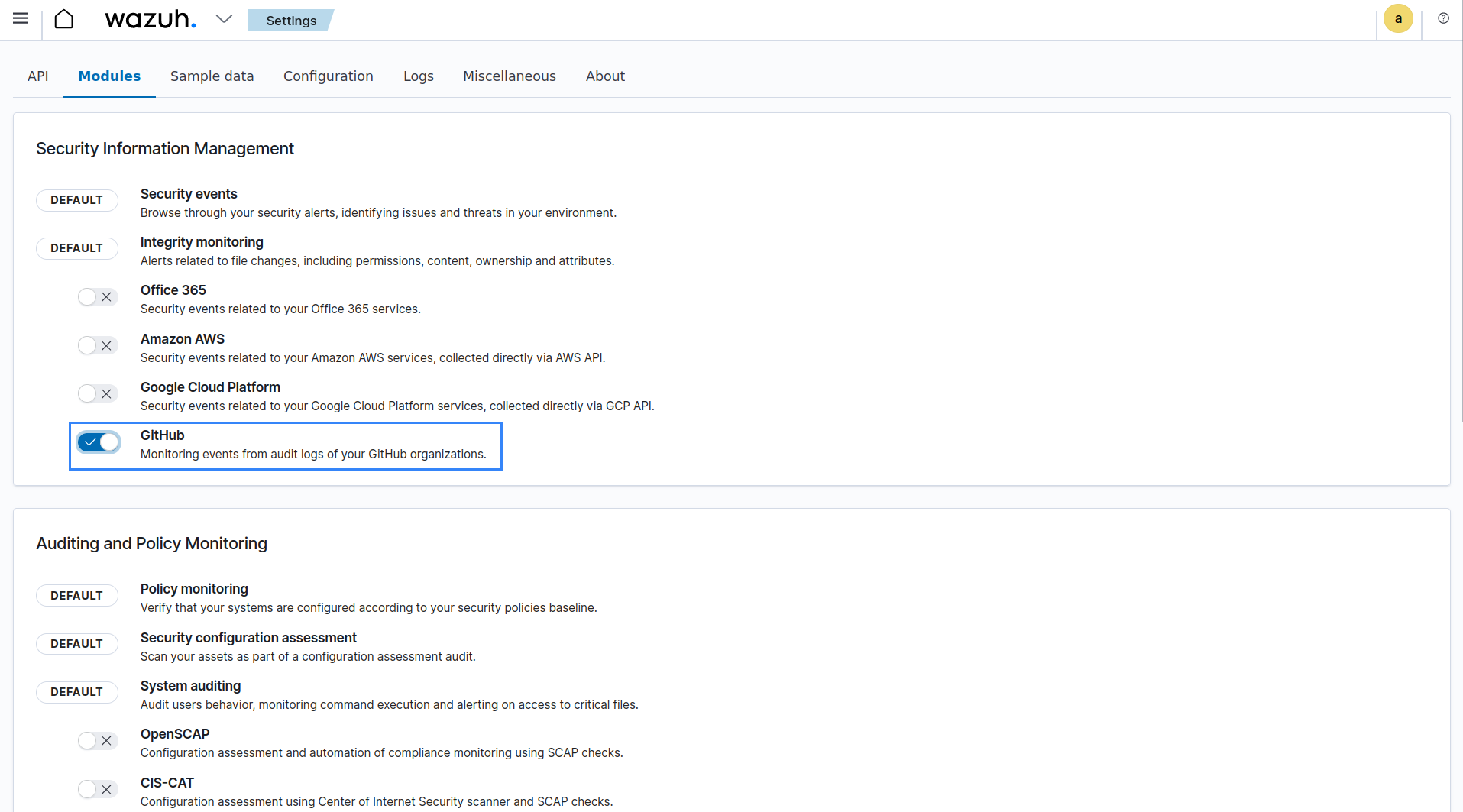
Task: Click the Amazon AWS services description
Action: 373,358
